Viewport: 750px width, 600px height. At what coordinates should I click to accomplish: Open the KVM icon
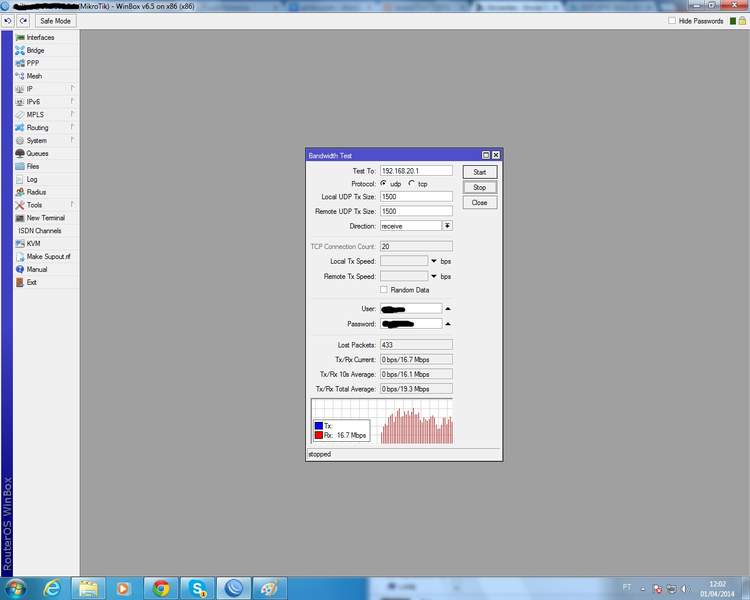[20, 244]
